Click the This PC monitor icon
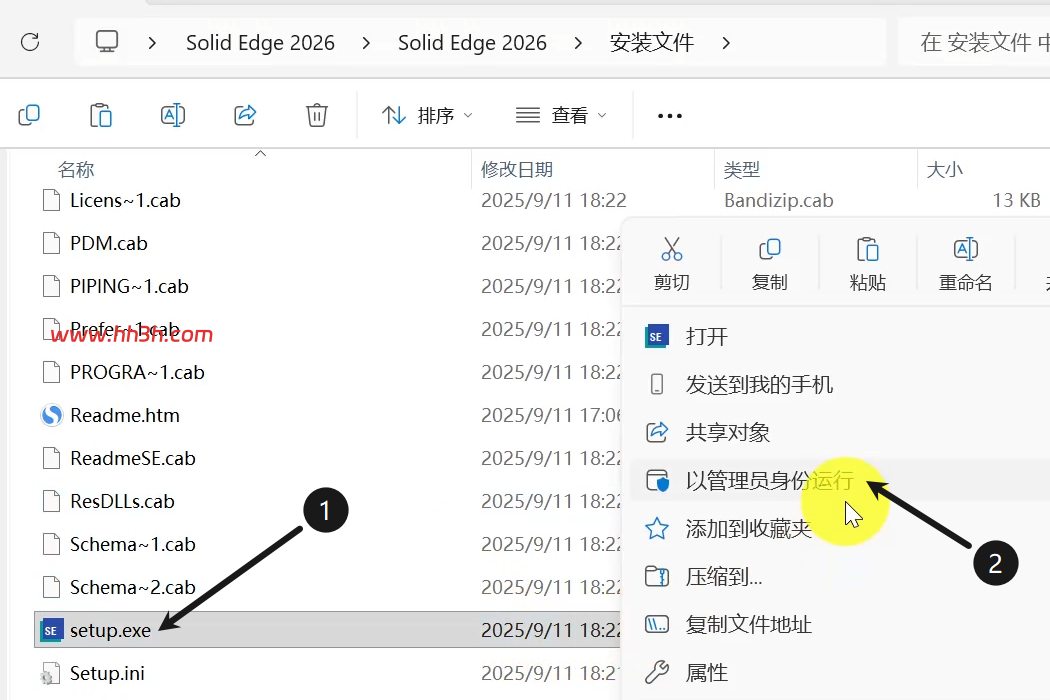The width and height of the screenshot is (1050, 700). [x=106, y=42]
